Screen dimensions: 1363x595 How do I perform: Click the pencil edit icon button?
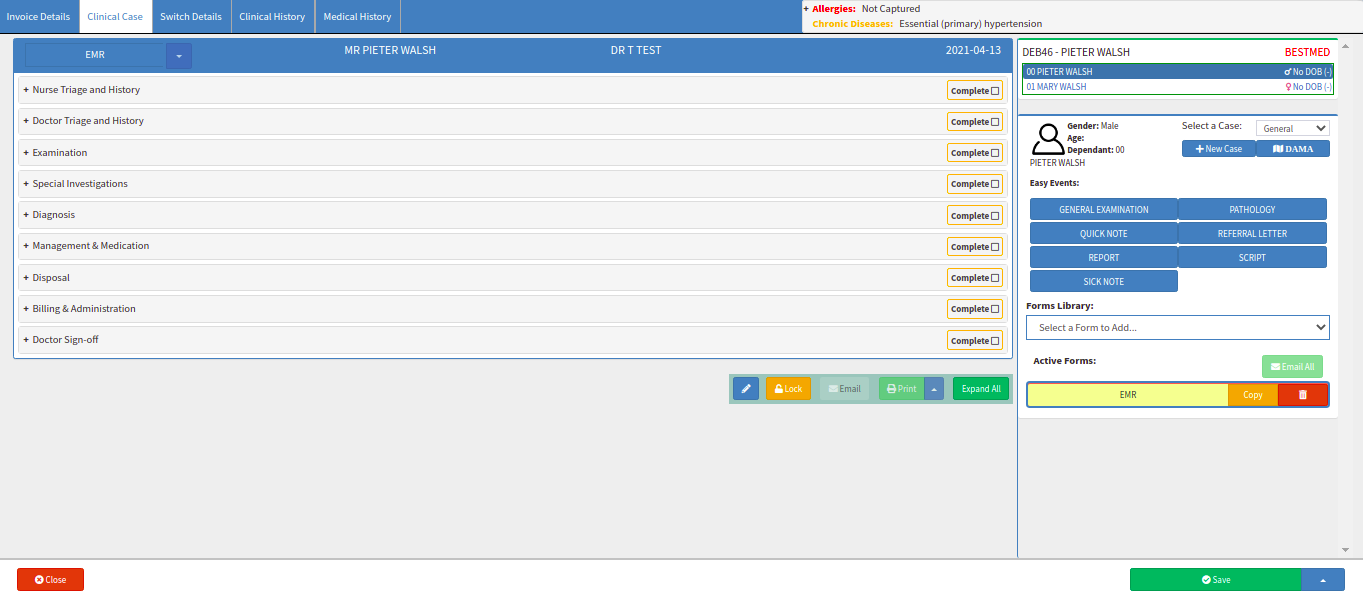pos(746,389)
